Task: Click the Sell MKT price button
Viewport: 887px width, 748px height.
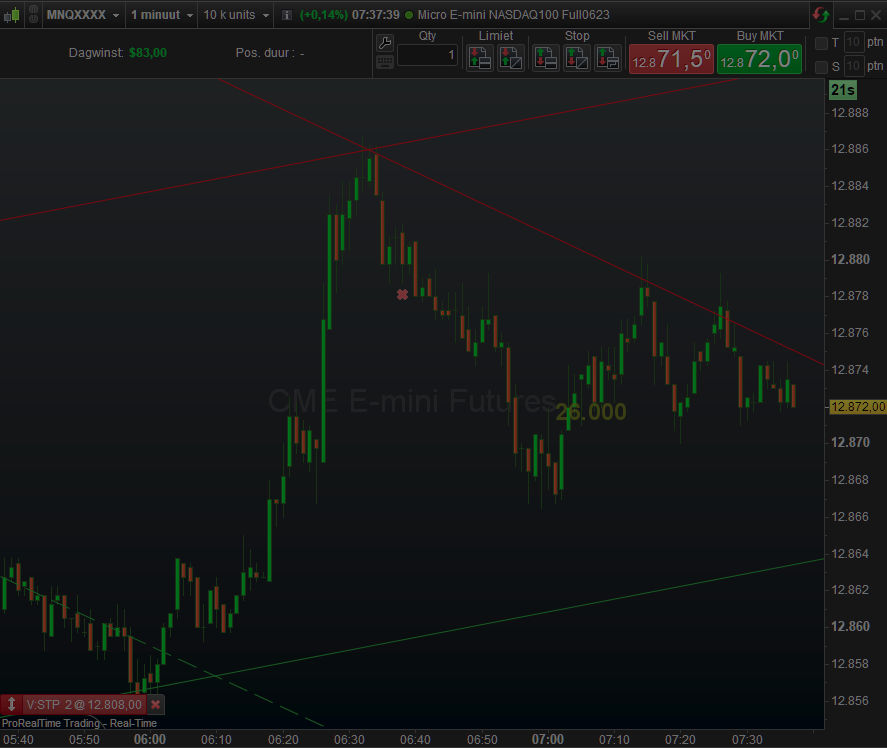Action: [x=671, y=59]
